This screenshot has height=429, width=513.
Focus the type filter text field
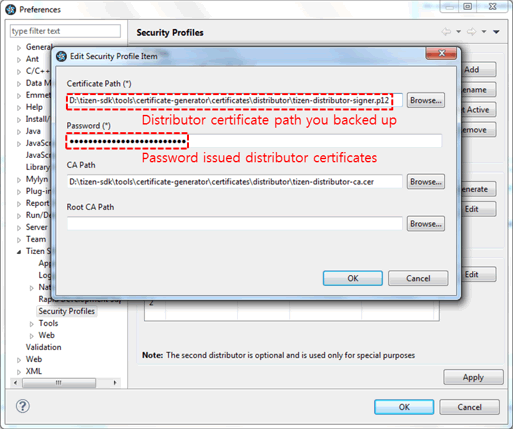click(65, 31)
